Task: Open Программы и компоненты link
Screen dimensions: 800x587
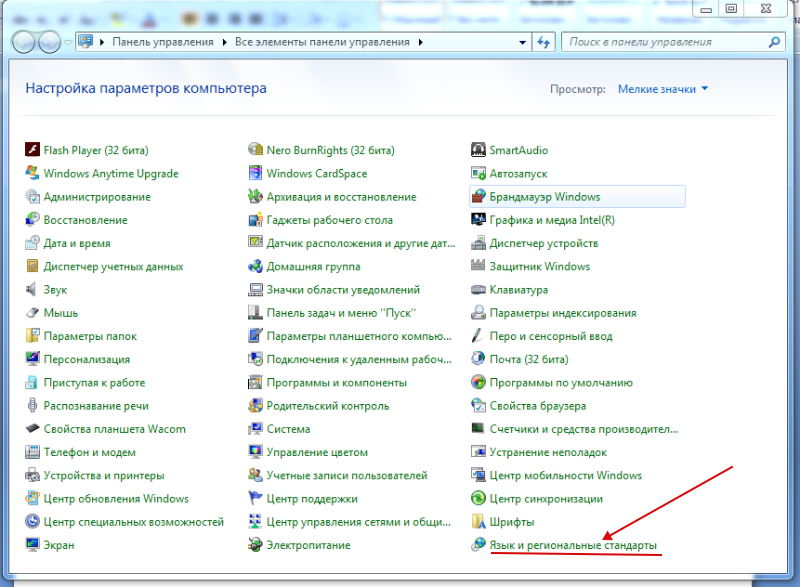Action: pyautogui.click(x=337, y=382)
